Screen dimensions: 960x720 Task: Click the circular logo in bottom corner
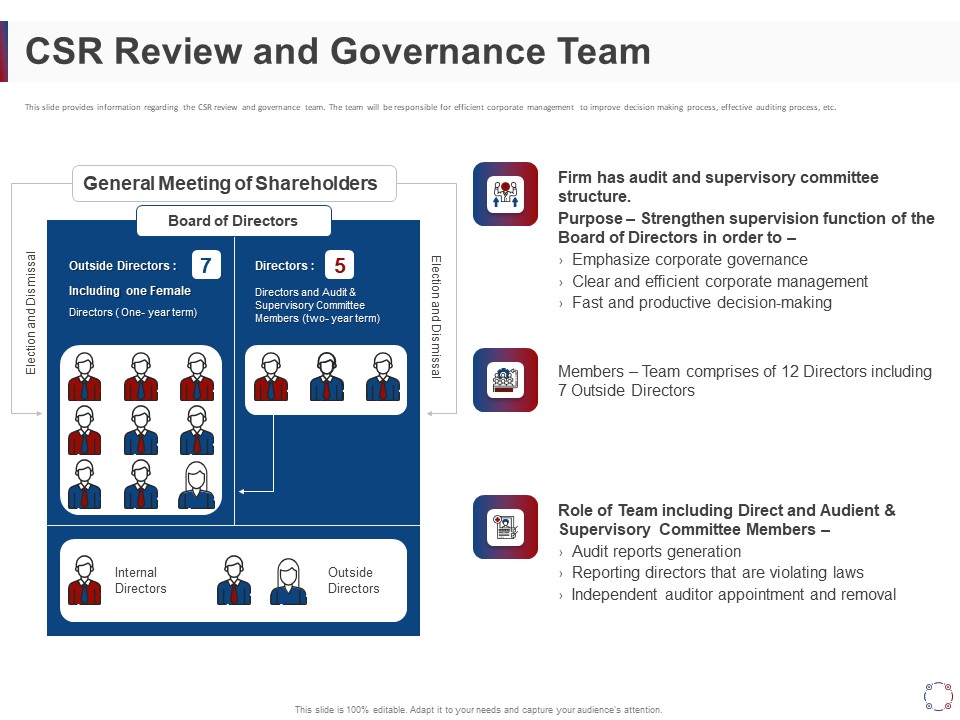pos(938,696)
